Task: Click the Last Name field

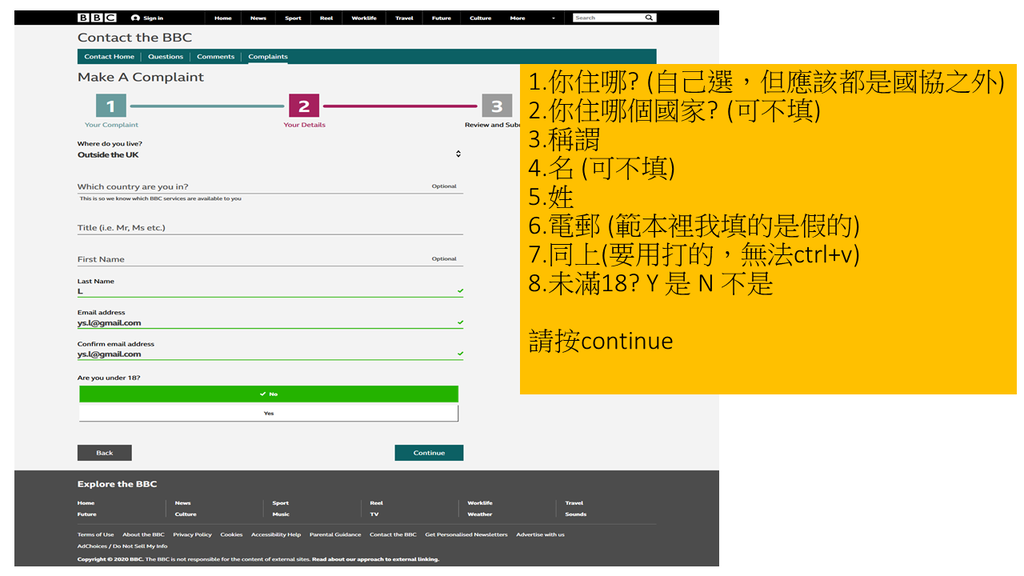Action: tap(270, 291)
